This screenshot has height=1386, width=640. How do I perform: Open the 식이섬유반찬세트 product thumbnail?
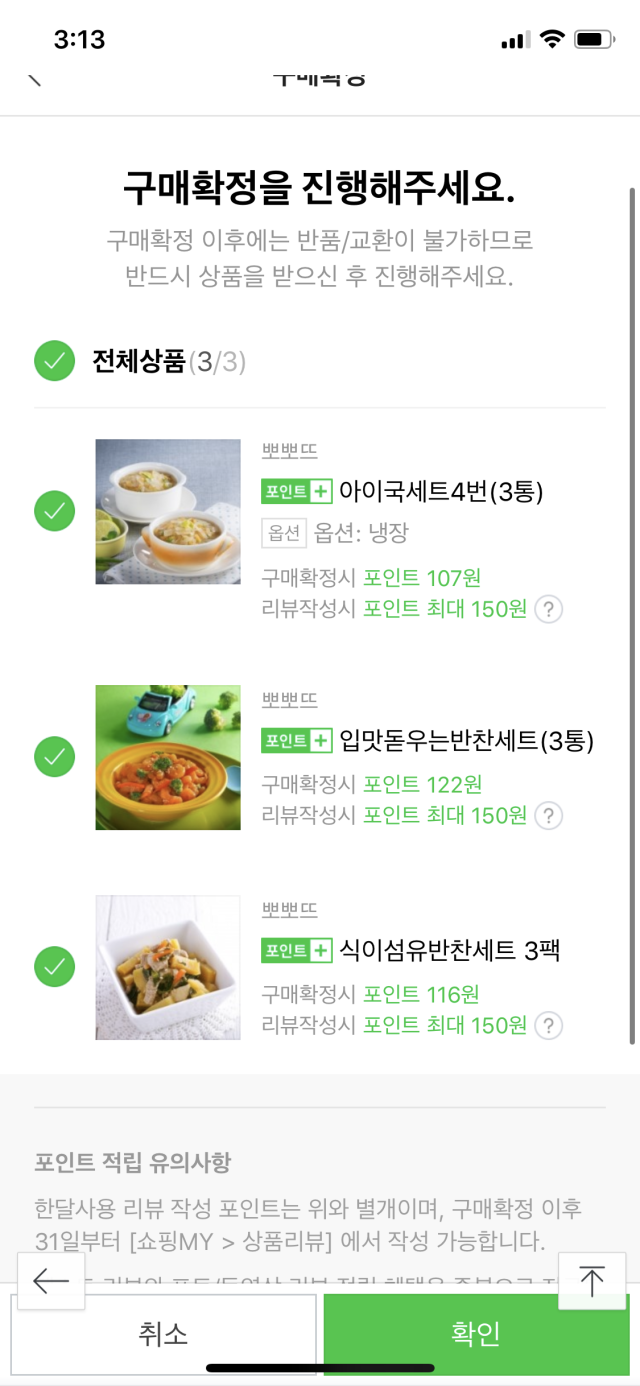tap(168, 967)
